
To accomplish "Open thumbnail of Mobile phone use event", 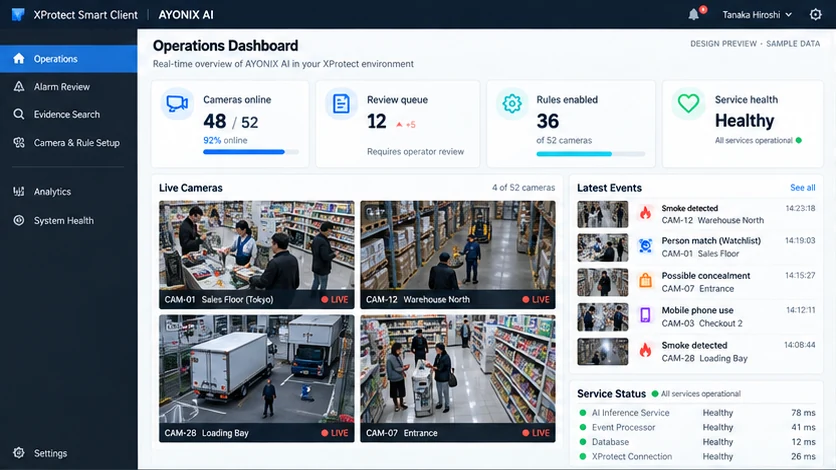I will (602, 317).
